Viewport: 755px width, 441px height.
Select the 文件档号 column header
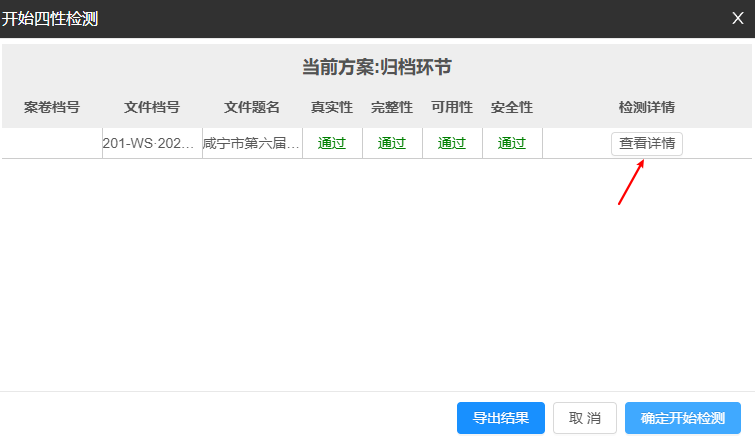pyautogui.click(x=152, y=107)
